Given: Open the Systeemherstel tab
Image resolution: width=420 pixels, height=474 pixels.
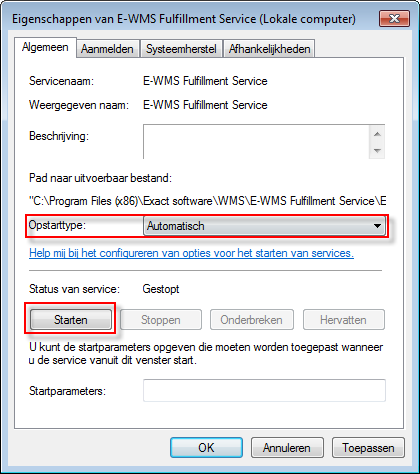Looking at the screenshot, I should (181, 49).
